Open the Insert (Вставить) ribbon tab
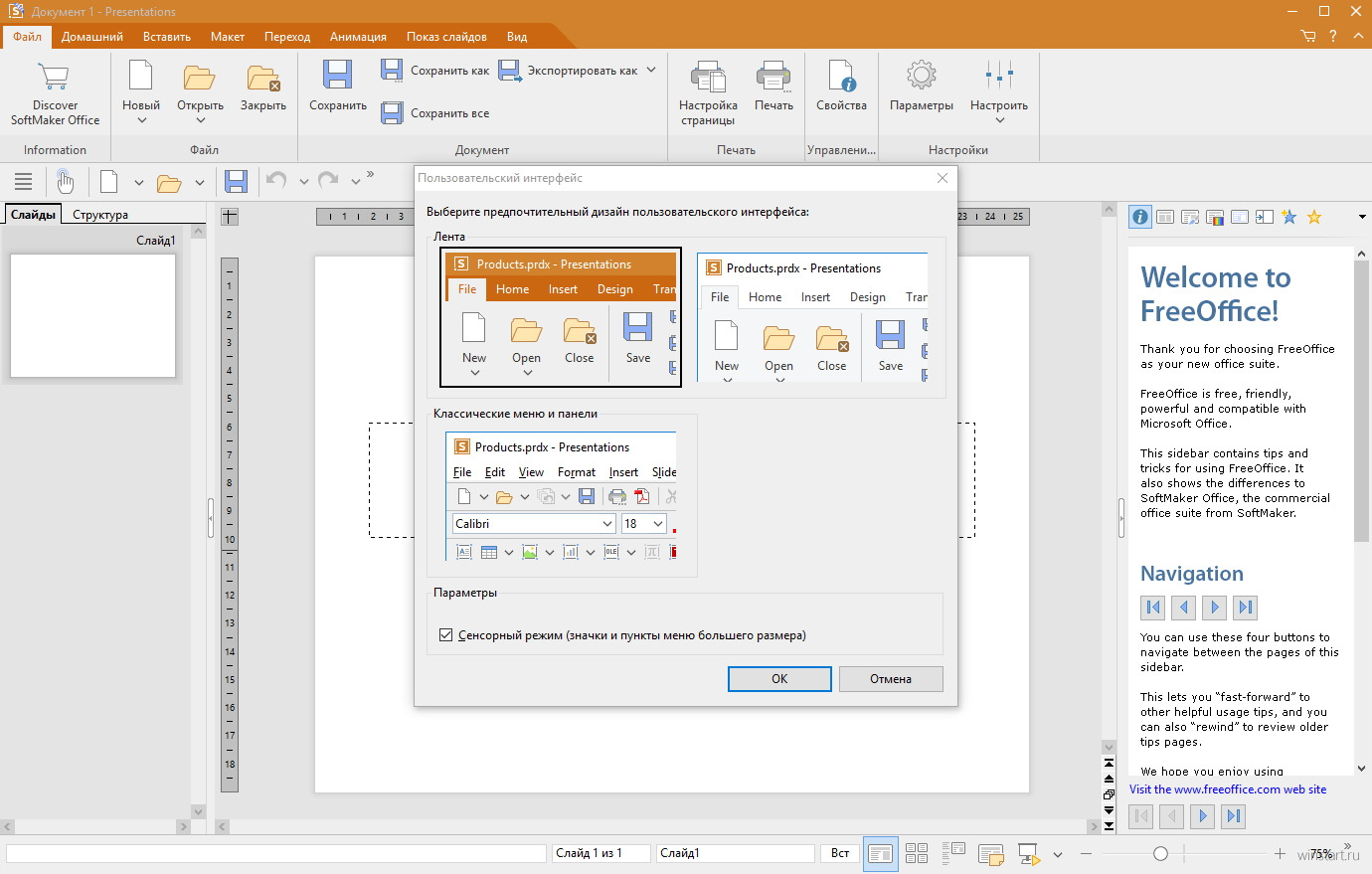 click(166, 37)
